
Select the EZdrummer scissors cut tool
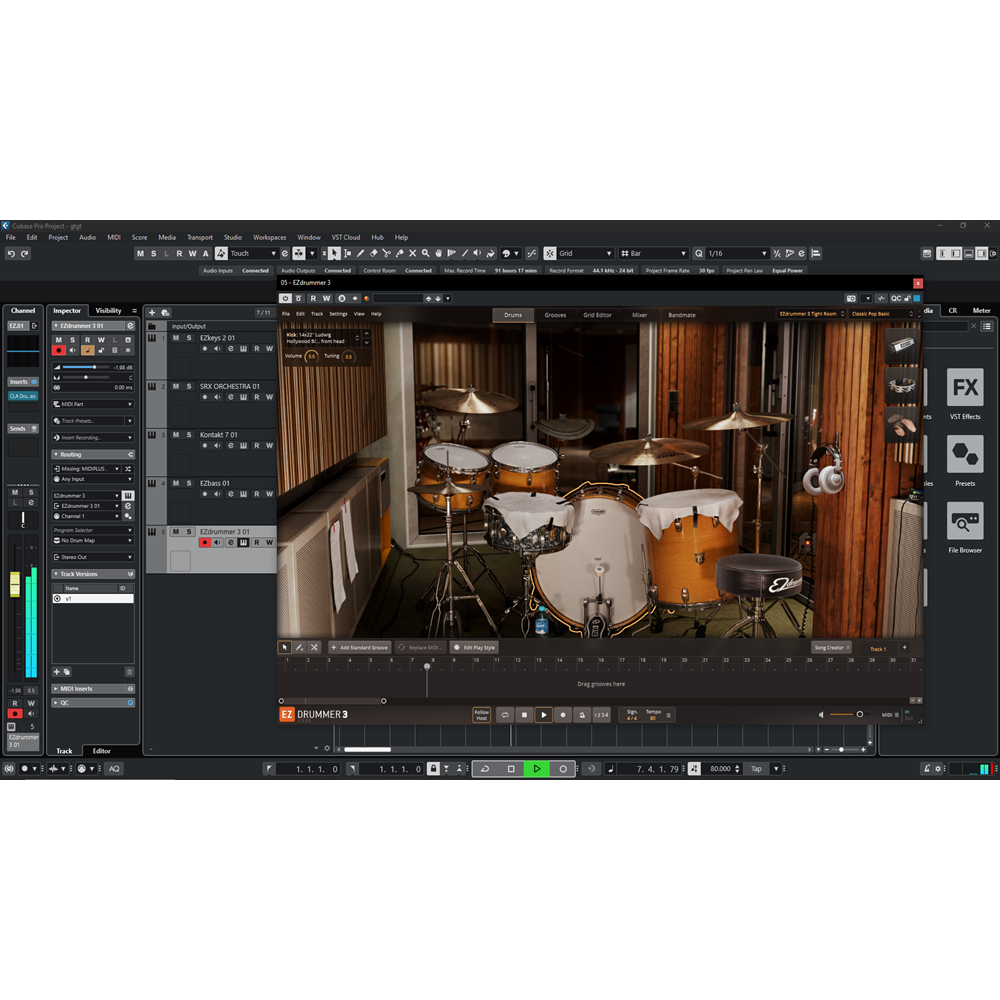[314, 647]
